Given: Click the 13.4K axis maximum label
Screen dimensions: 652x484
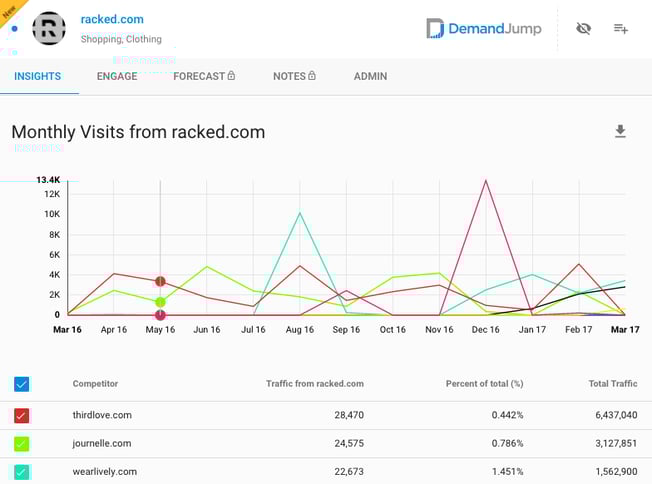Looking at the screenshot, I should [x=48, y=180].
